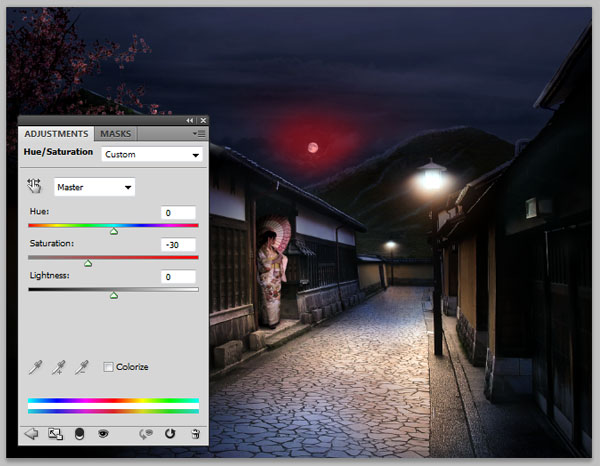Switch panel to expanded view icon
The image size is (600, 466).
pos(55,434)
